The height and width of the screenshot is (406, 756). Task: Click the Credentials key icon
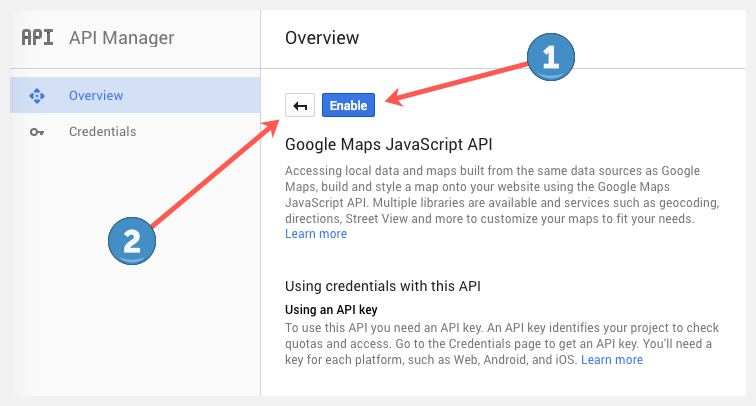38,132
